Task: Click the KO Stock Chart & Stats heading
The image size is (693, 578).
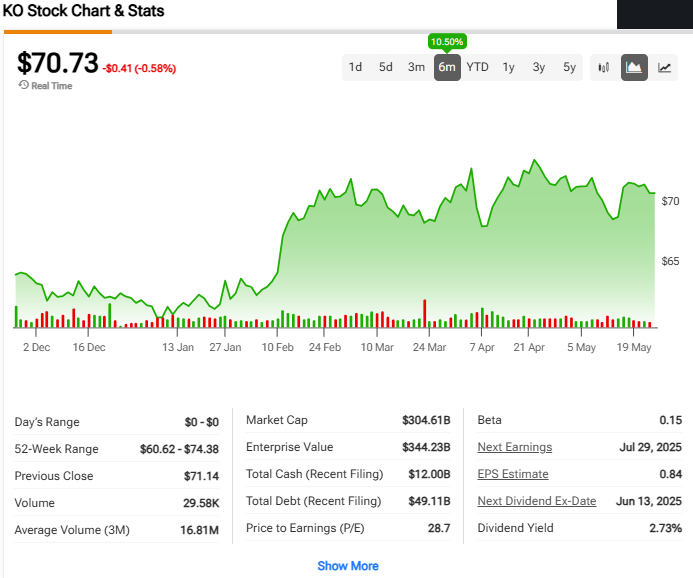Action: click(84, 11)
